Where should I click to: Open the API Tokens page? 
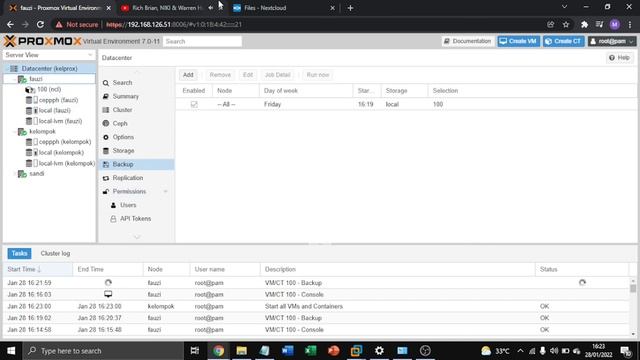pos(136,219)
